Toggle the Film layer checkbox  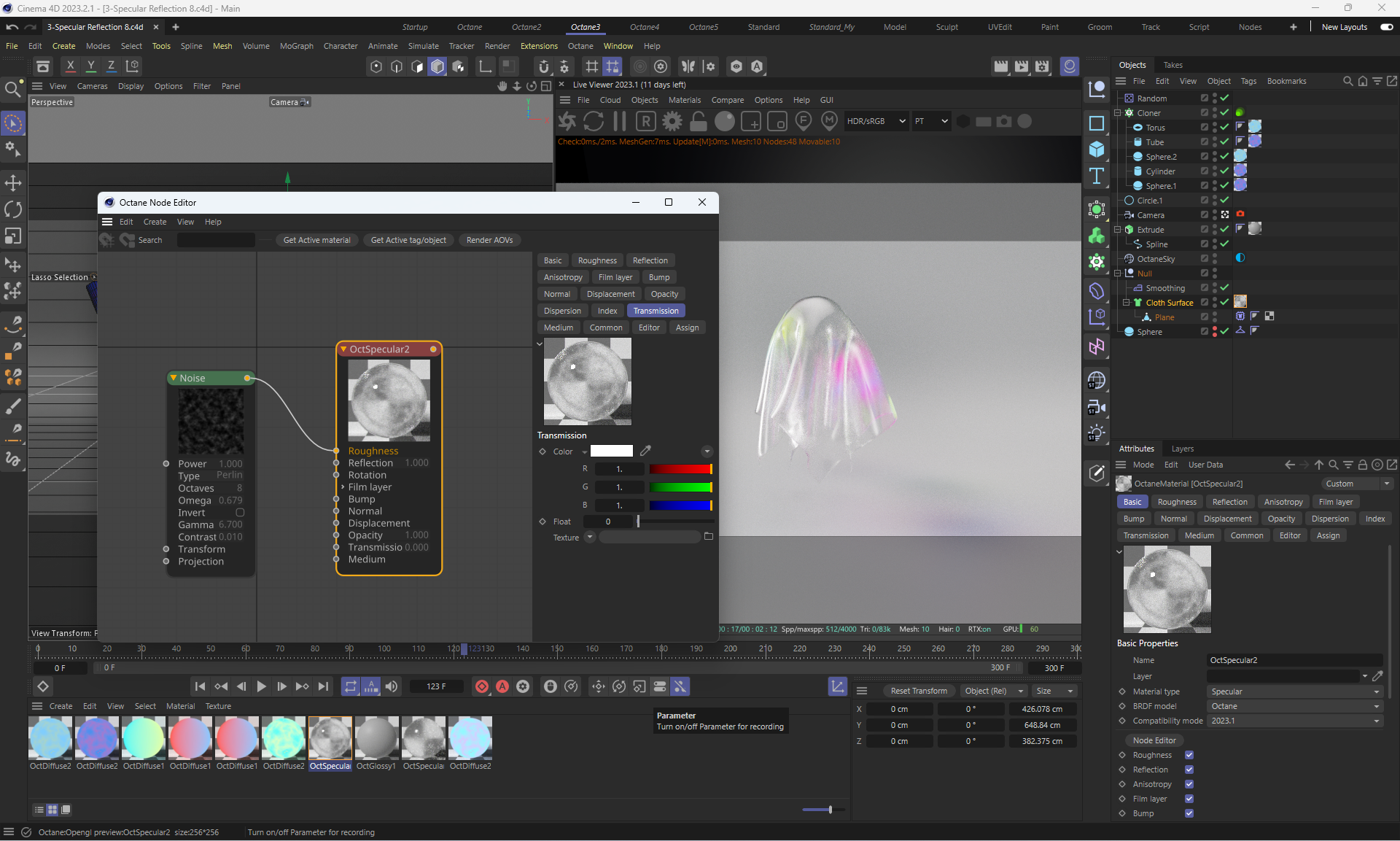pos(1189,799)
